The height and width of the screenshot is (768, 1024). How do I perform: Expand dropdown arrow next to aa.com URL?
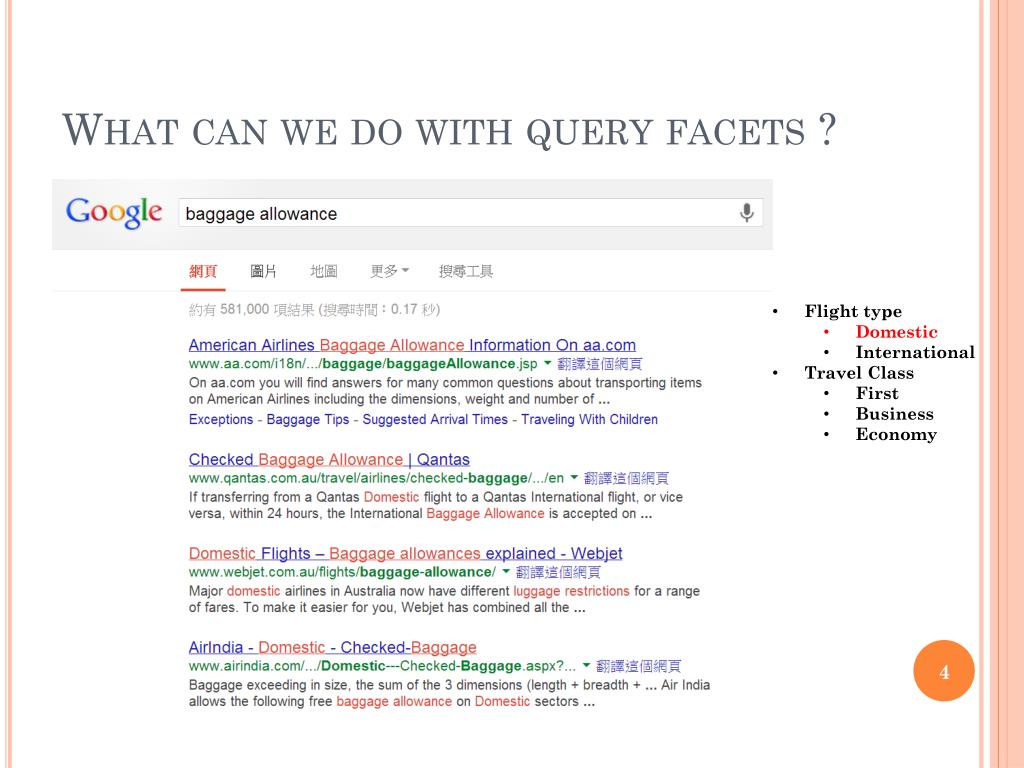coord(548,363)
